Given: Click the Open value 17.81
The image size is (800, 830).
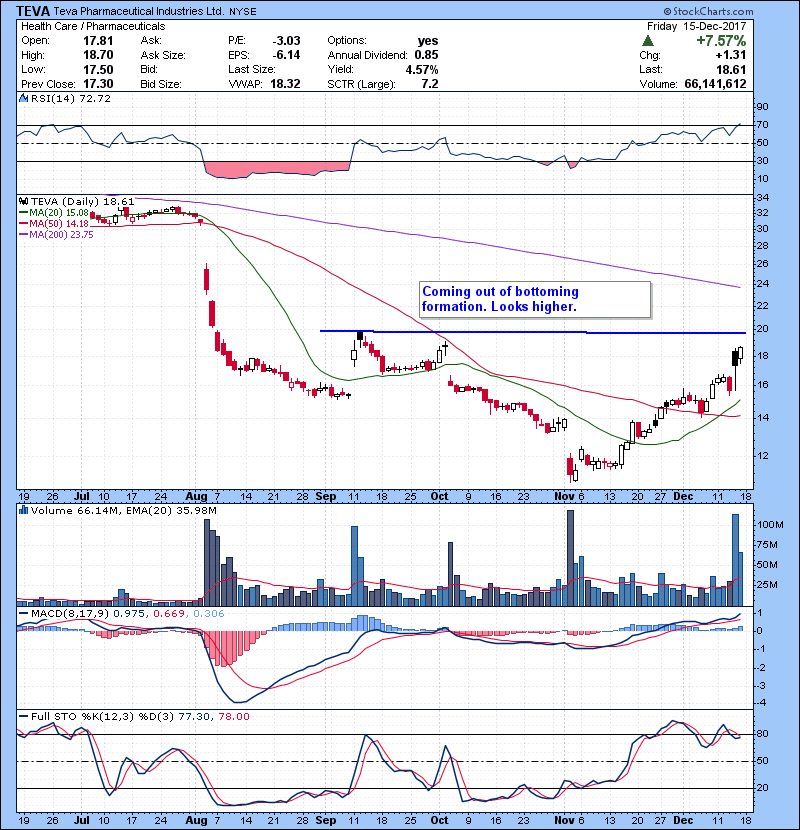Looking at the screenshot, I should click(x=98, y=41).
